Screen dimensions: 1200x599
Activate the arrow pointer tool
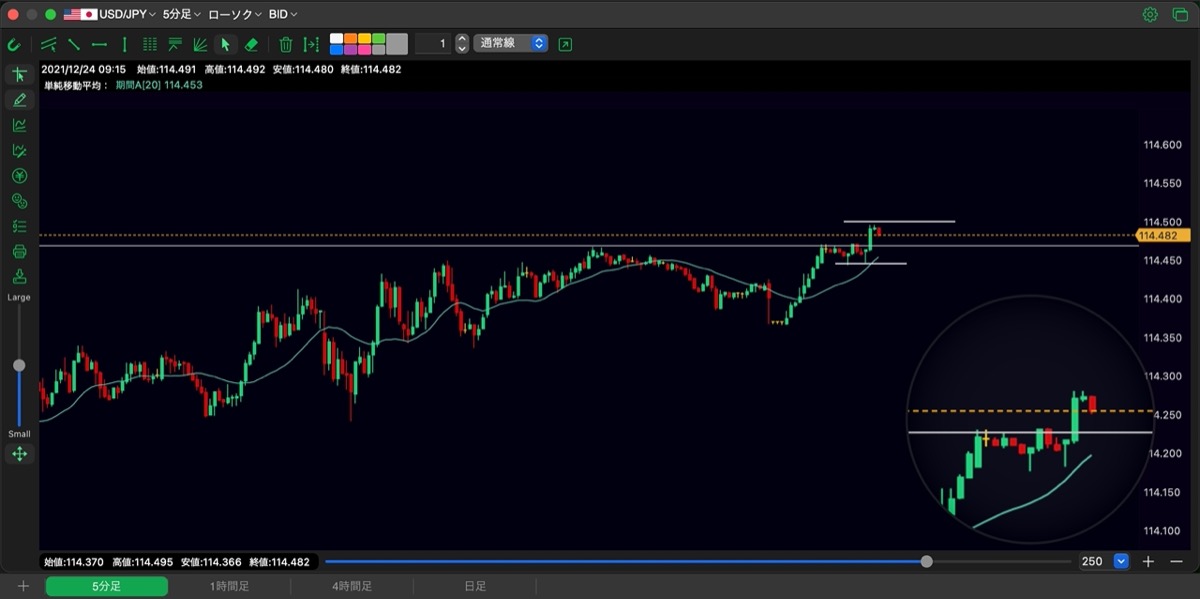226,44
